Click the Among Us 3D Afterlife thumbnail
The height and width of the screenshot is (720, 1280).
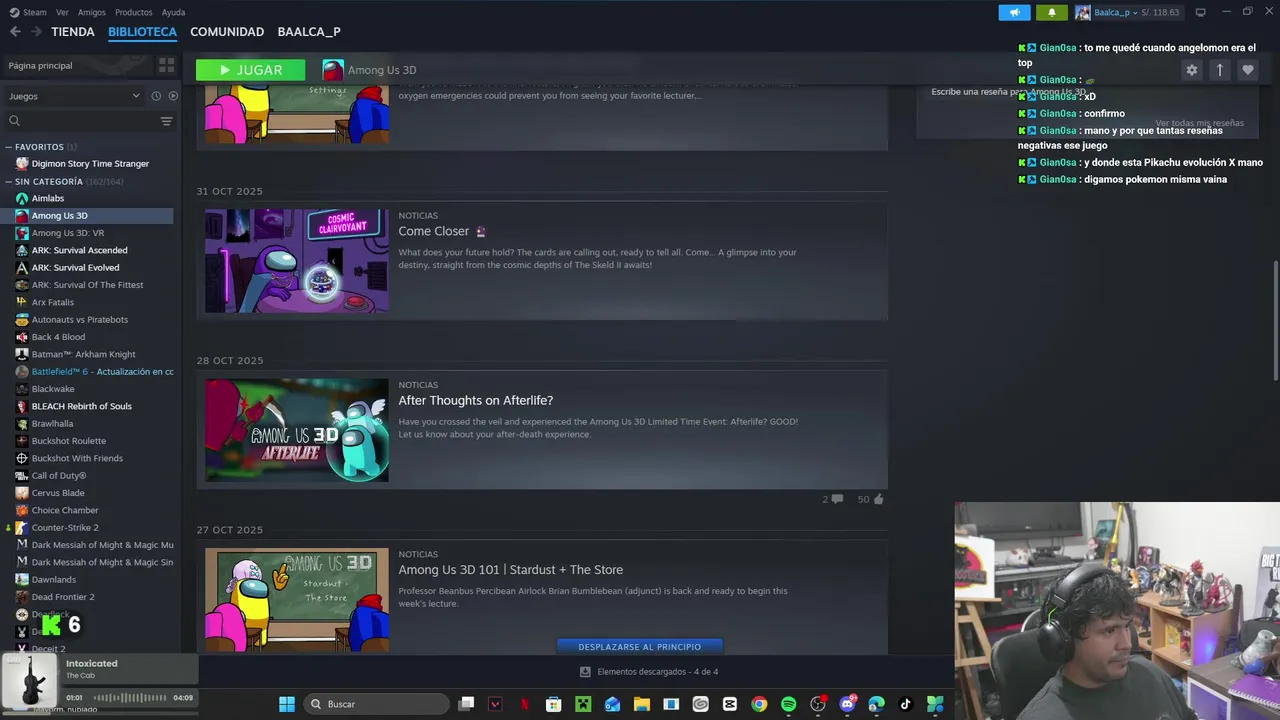[x=297, y=430]
